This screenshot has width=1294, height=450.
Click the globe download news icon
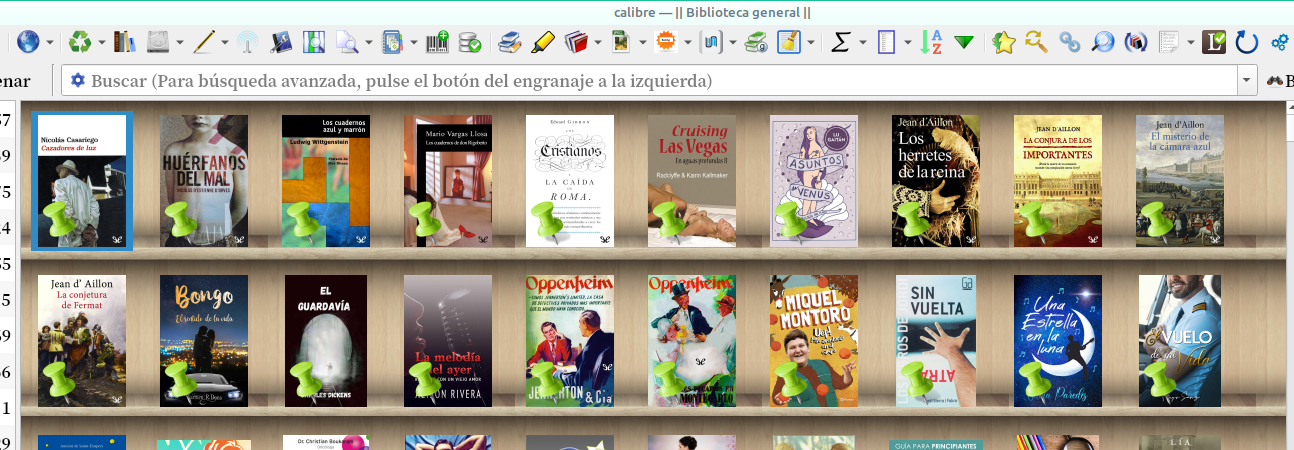(28, 42)
